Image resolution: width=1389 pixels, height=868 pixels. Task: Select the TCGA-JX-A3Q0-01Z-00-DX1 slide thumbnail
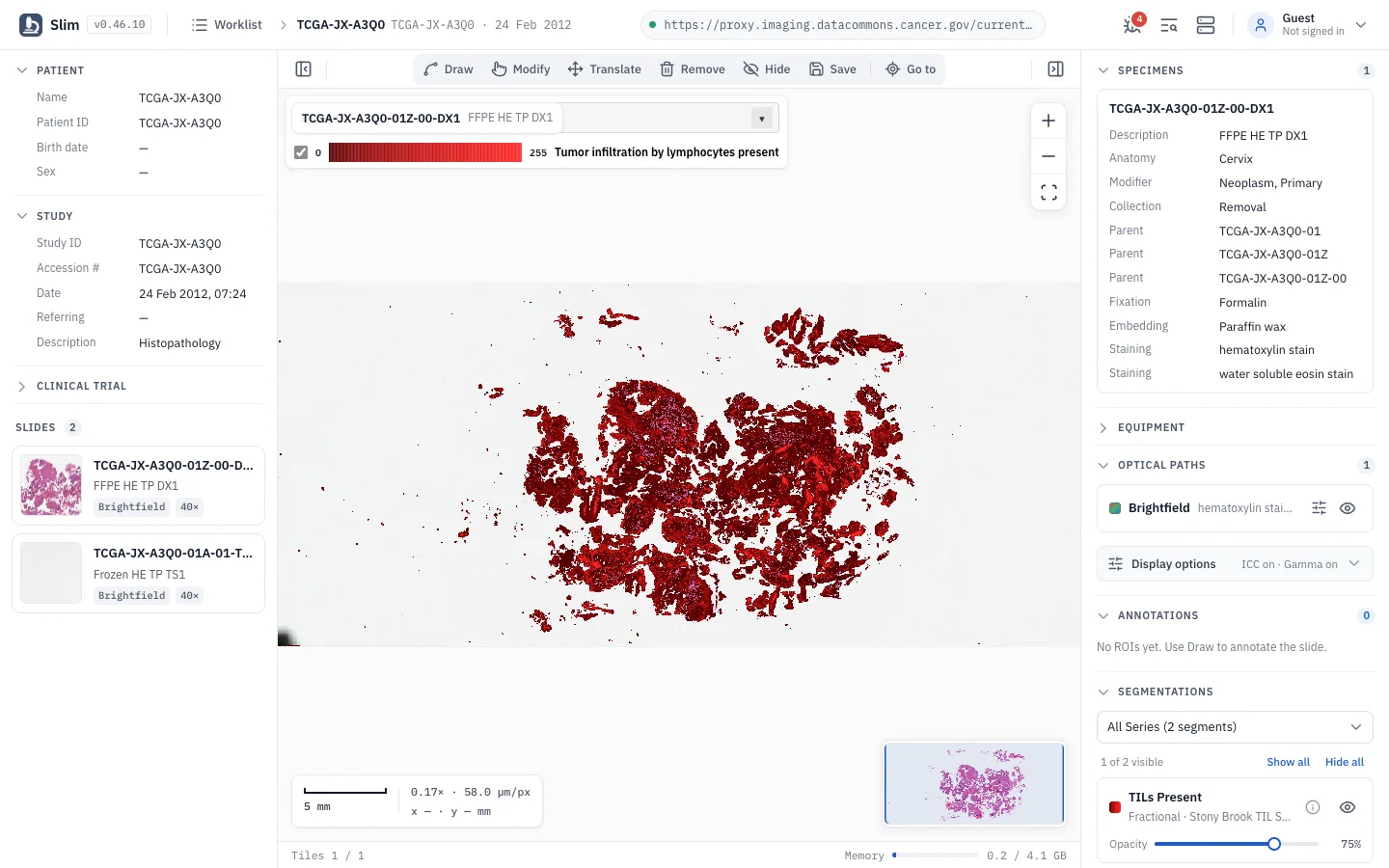(x=51, y=486)
